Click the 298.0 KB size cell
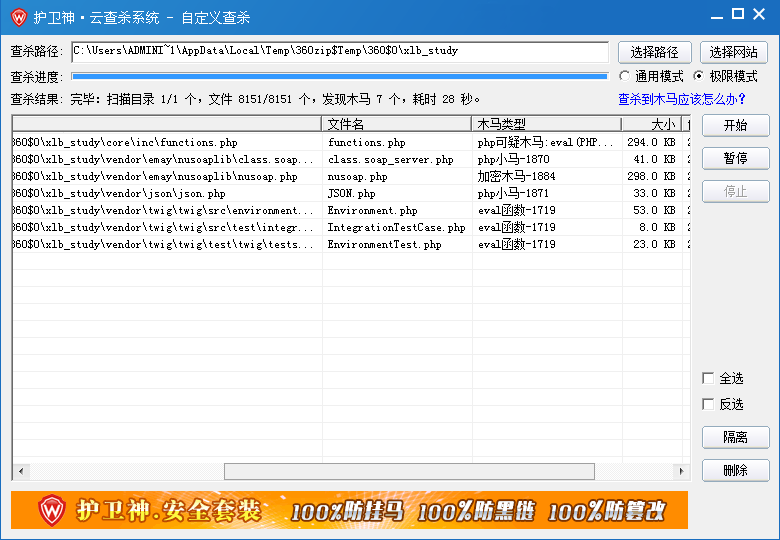Screen dimensions: 780x540 (x=652, y=177)
